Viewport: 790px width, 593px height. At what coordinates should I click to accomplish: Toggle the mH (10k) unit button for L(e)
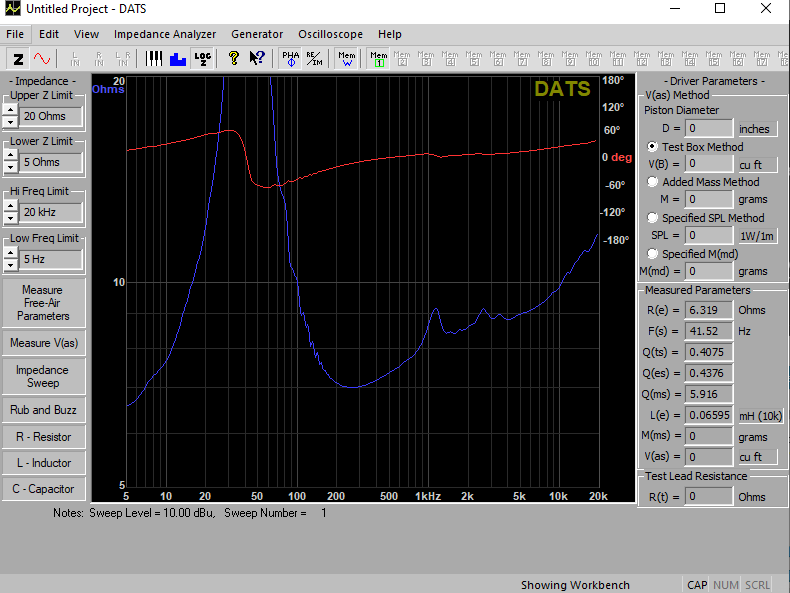(761, 416)
